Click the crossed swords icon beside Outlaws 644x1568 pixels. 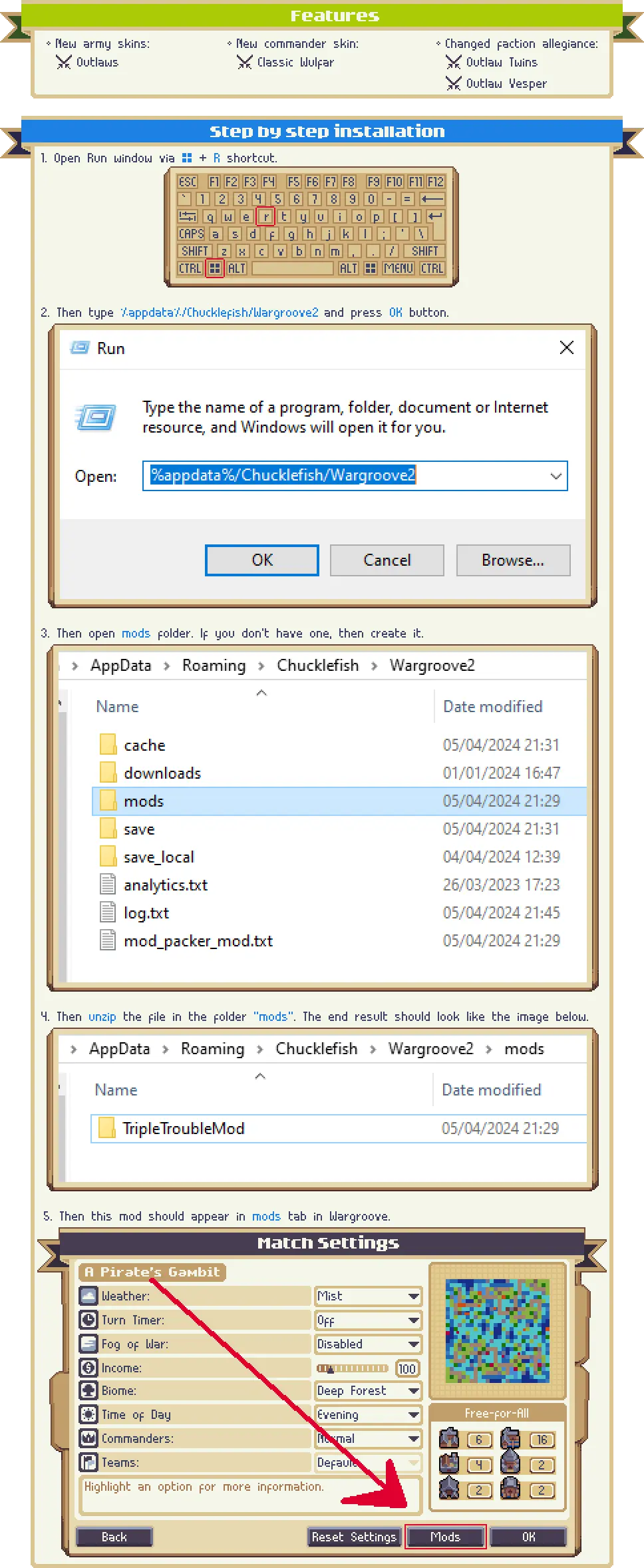click(x=64, y=63)
